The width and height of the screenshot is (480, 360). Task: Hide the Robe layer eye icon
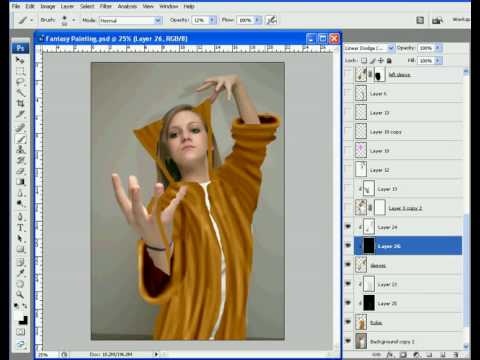coord(348,322)
